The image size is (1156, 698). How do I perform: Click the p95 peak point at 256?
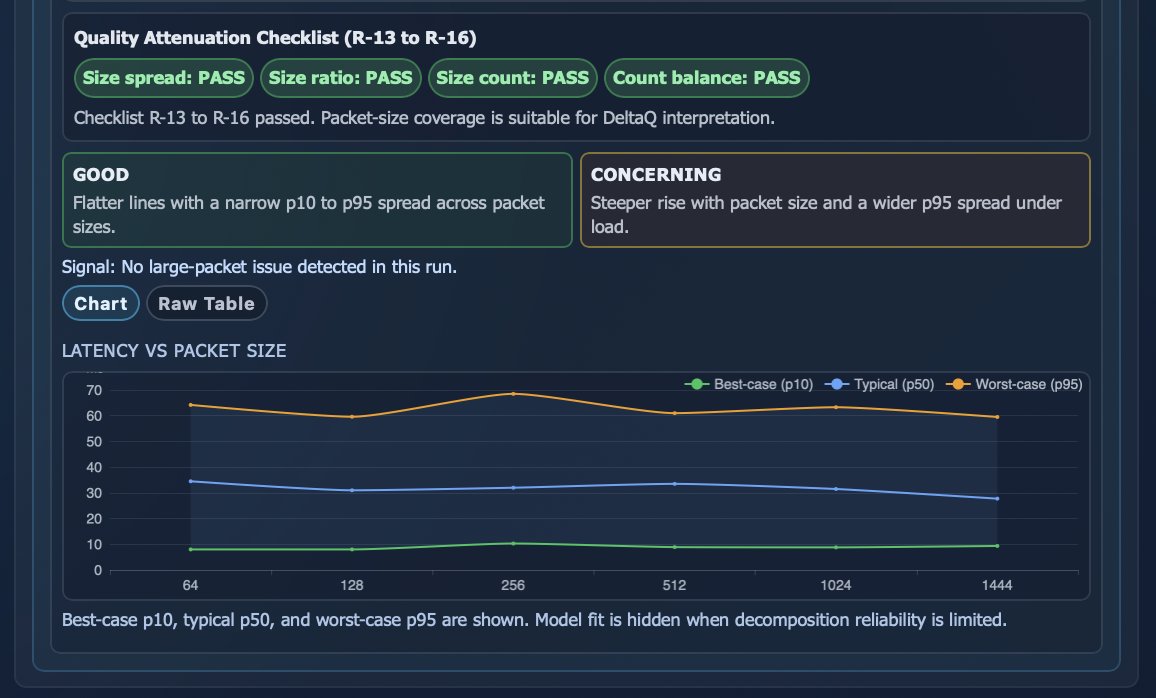tap(513, 394)
